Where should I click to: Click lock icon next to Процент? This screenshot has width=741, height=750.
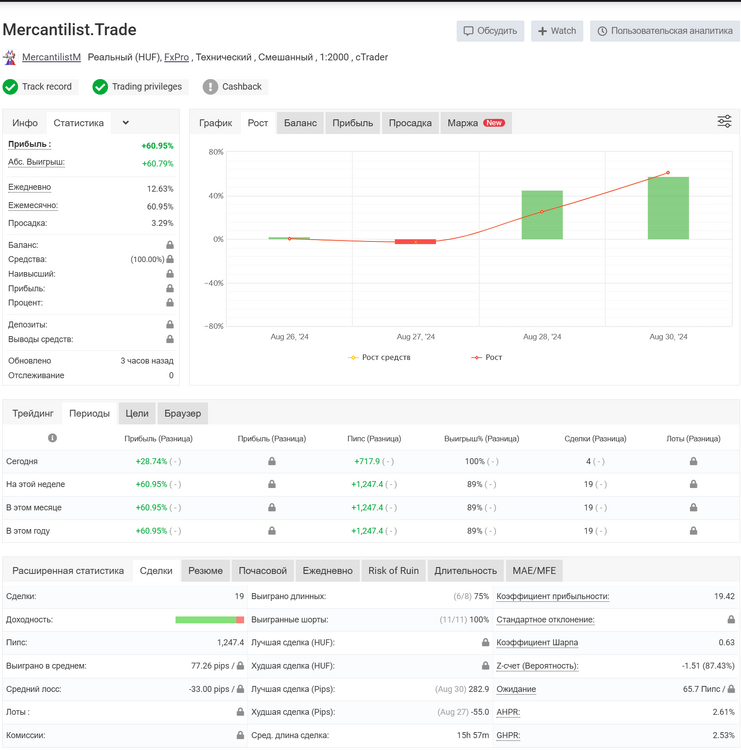(170, 303)
